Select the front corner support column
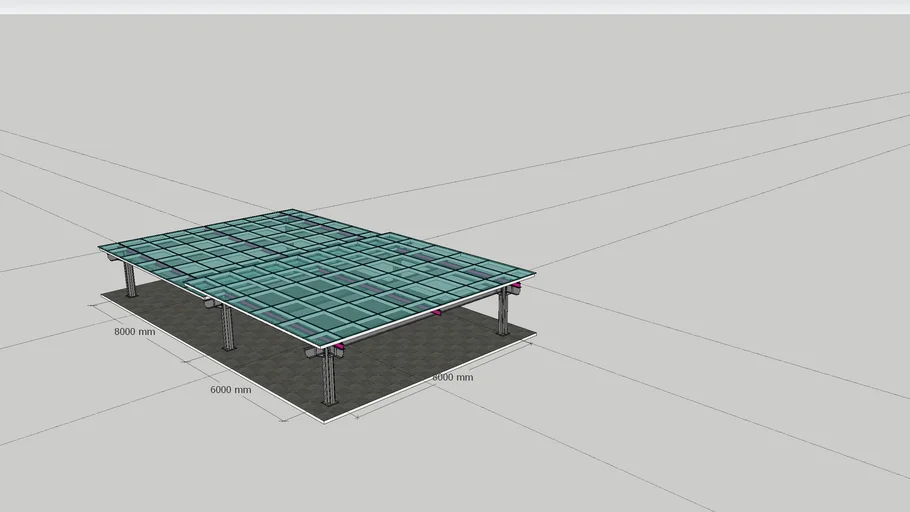 coord(328,378)
